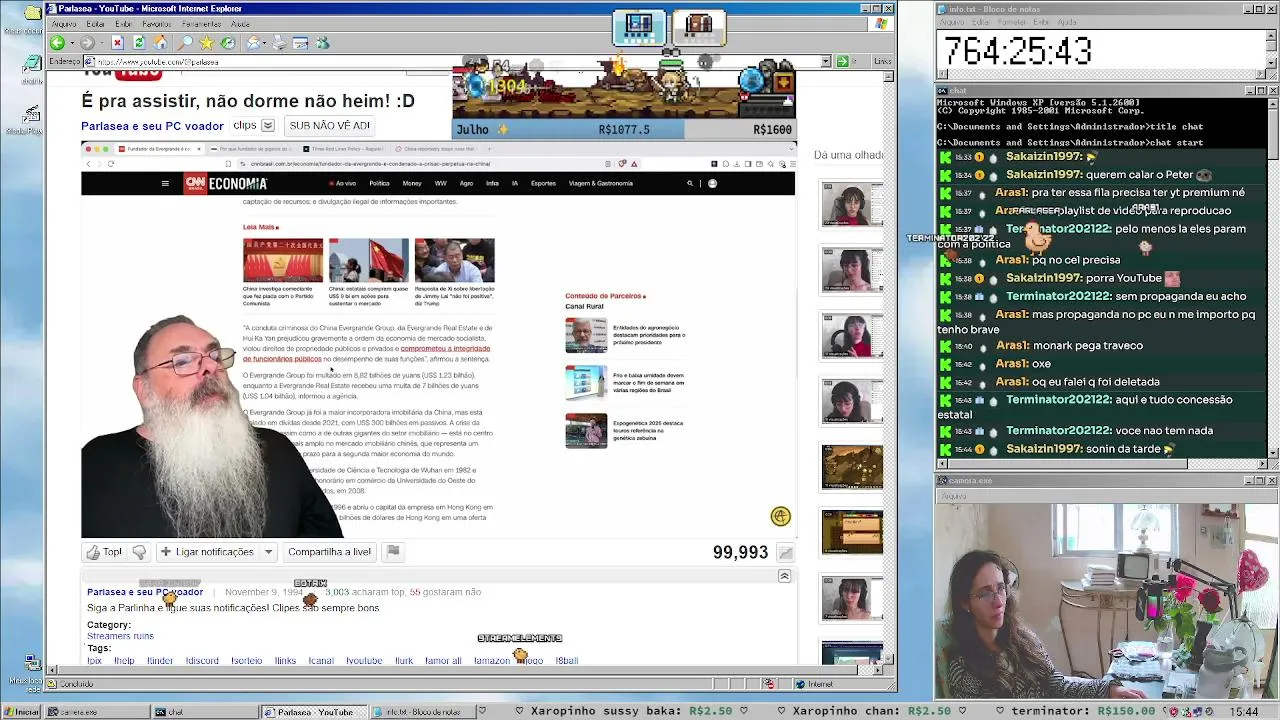1280x720 pixels.
Task: Flag the video with the flag icon
Action: pos(393,552)
